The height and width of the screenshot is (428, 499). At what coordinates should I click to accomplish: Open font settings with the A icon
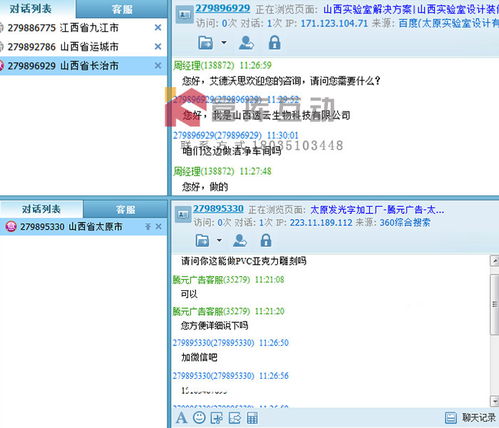(x=182, y=417)
